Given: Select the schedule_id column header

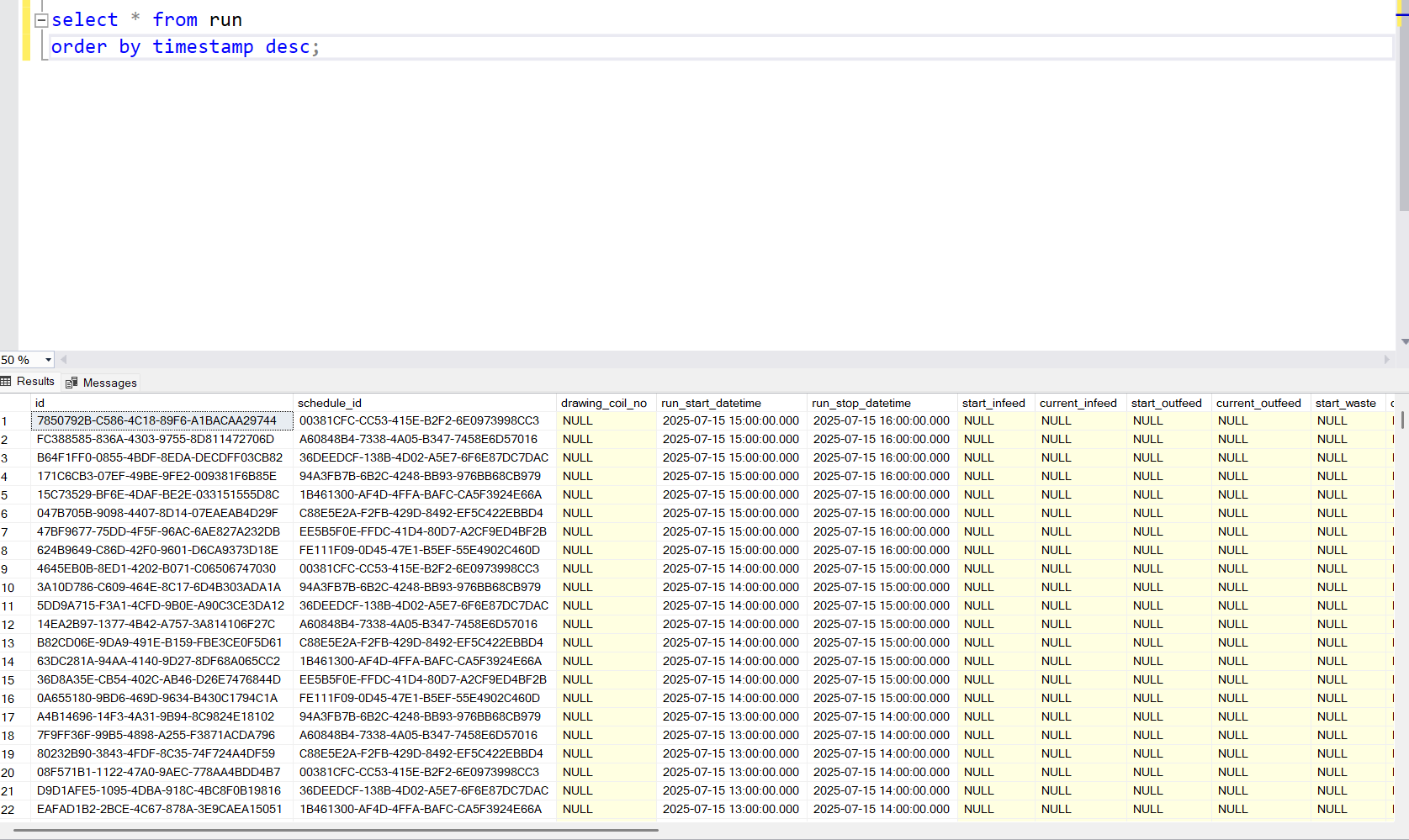Looking at the screenshot, I should pyautogui.click(x=425, y=404).
